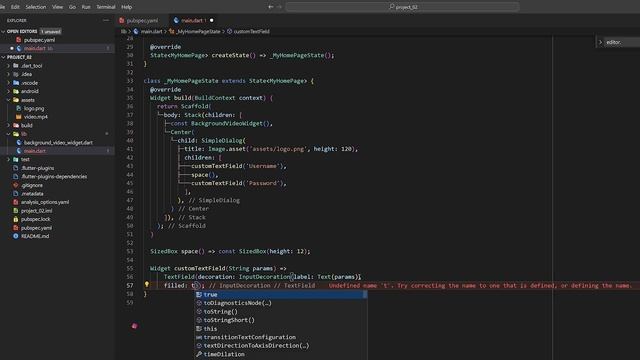640x360 pixels.
Task: Click line number 57 in gutter
Action: (129, 285)
